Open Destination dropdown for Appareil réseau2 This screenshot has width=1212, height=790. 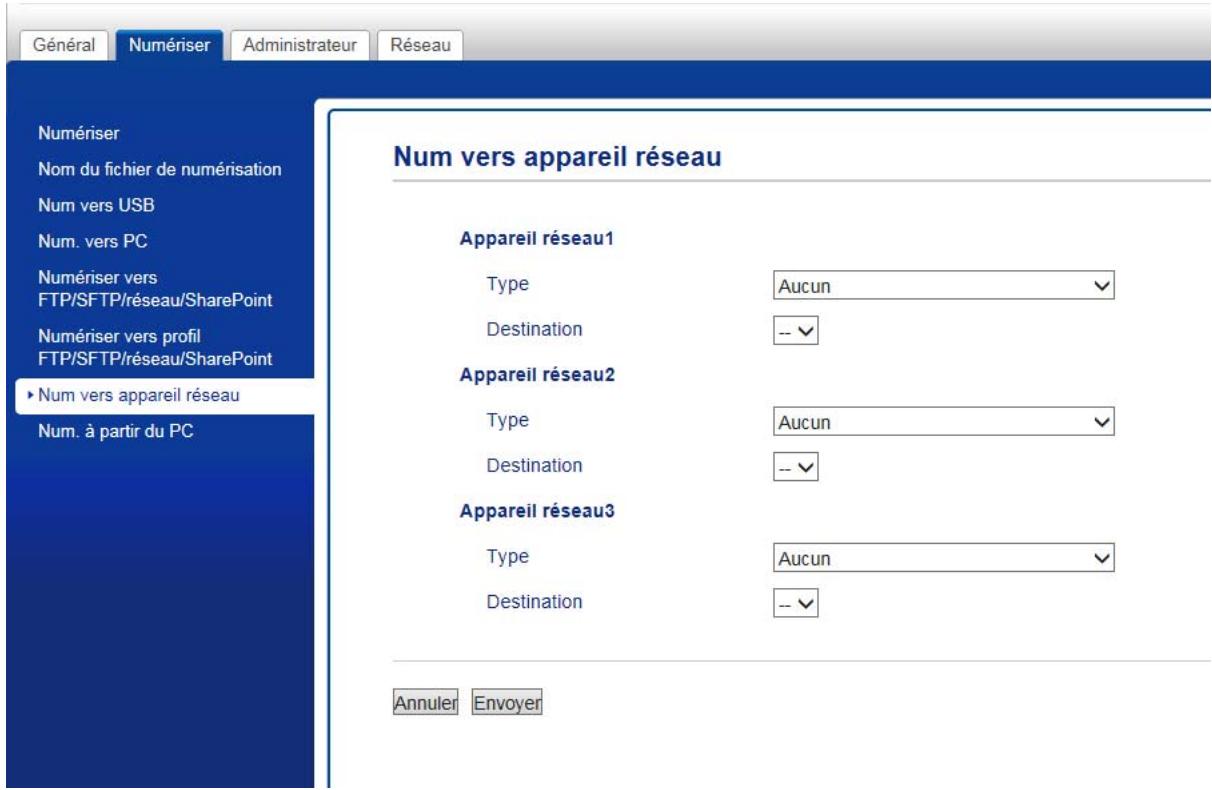[796, 467]
